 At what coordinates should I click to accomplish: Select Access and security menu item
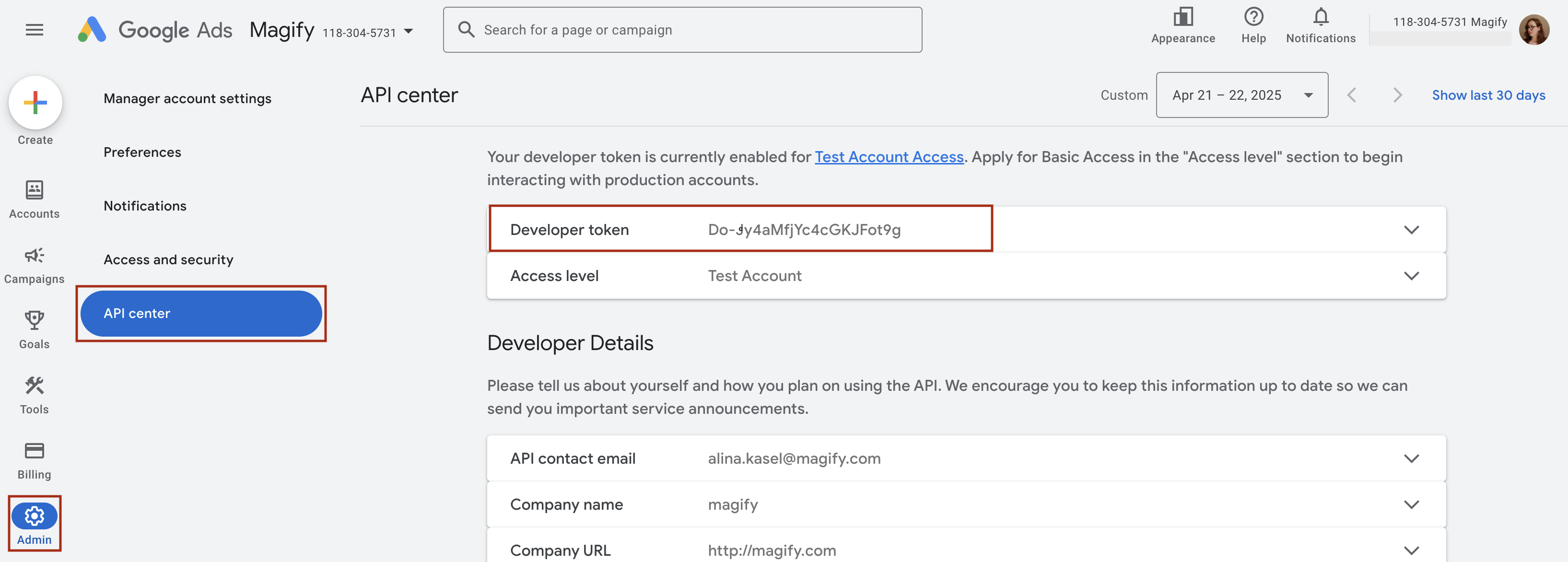point(168,259)
